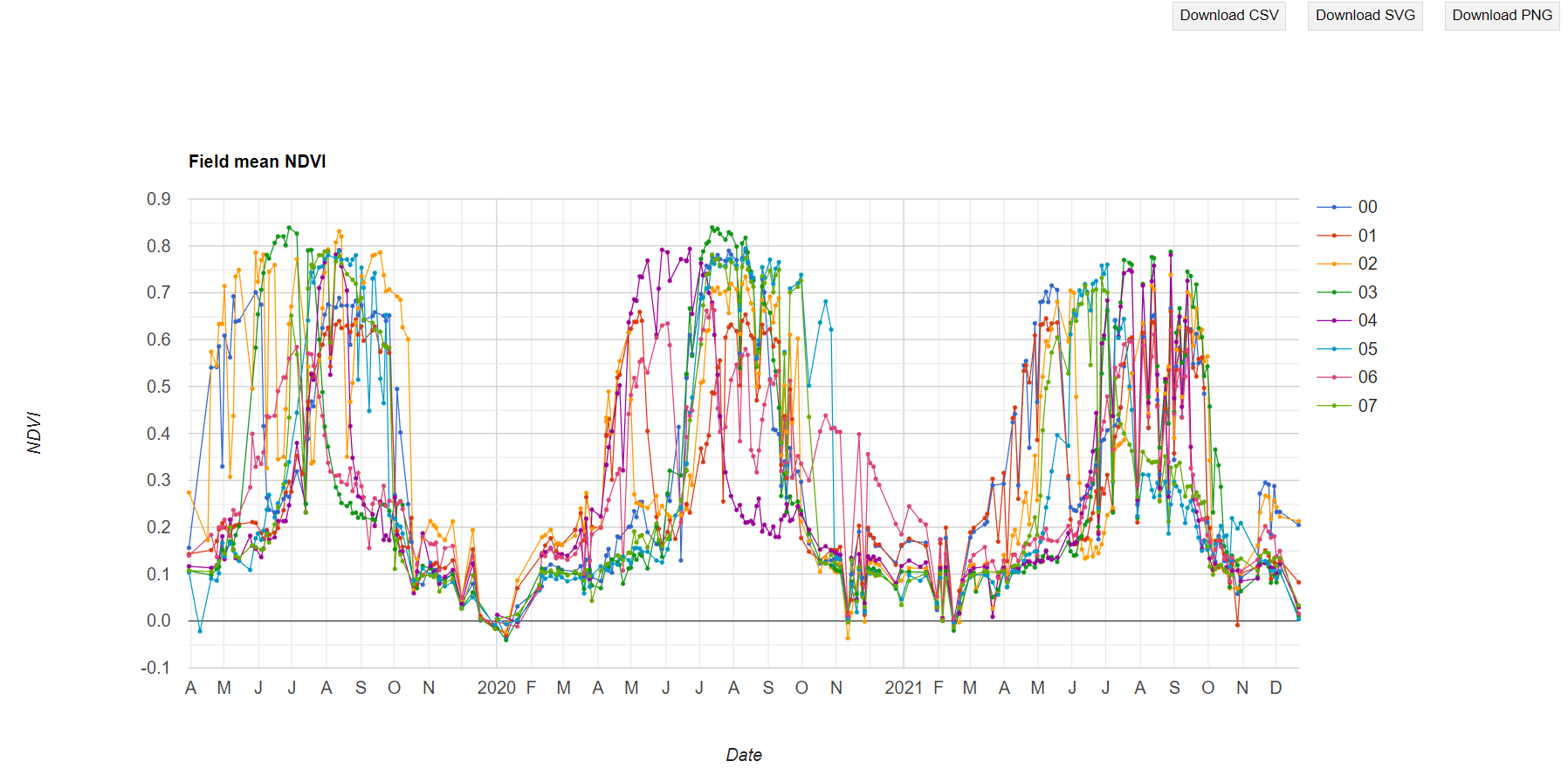Click the 0.1 y-axis tick label
This screenshot has height=775, width=1568.
tap(159, 574)
